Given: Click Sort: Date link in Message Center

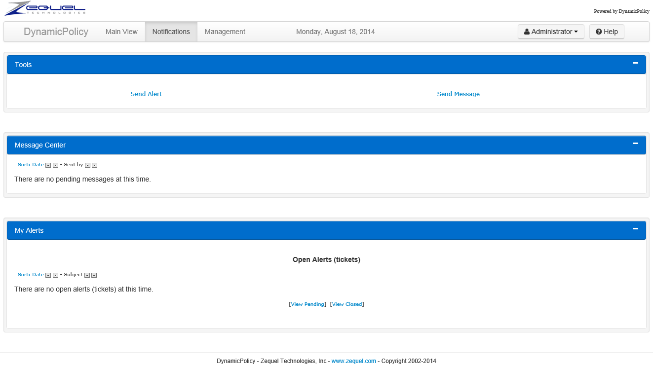Looking at the screenshot, I should click(x=30, y=165).
